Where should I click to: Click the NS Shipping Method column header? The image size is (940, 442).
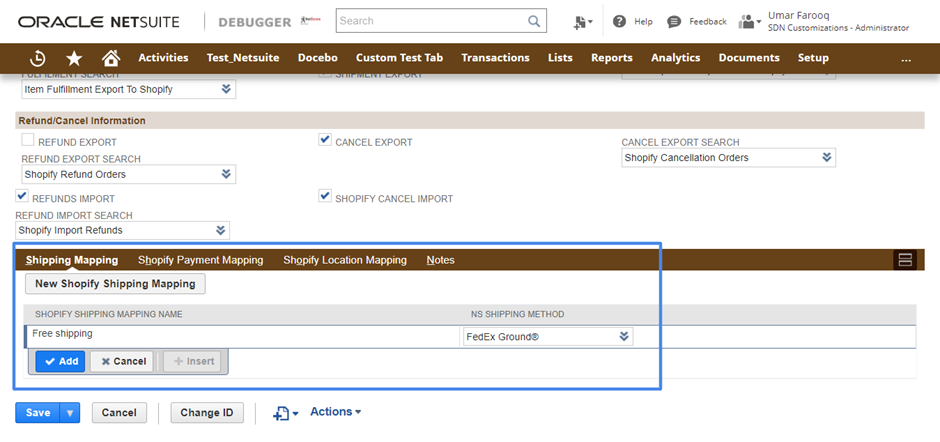point(517,314)
